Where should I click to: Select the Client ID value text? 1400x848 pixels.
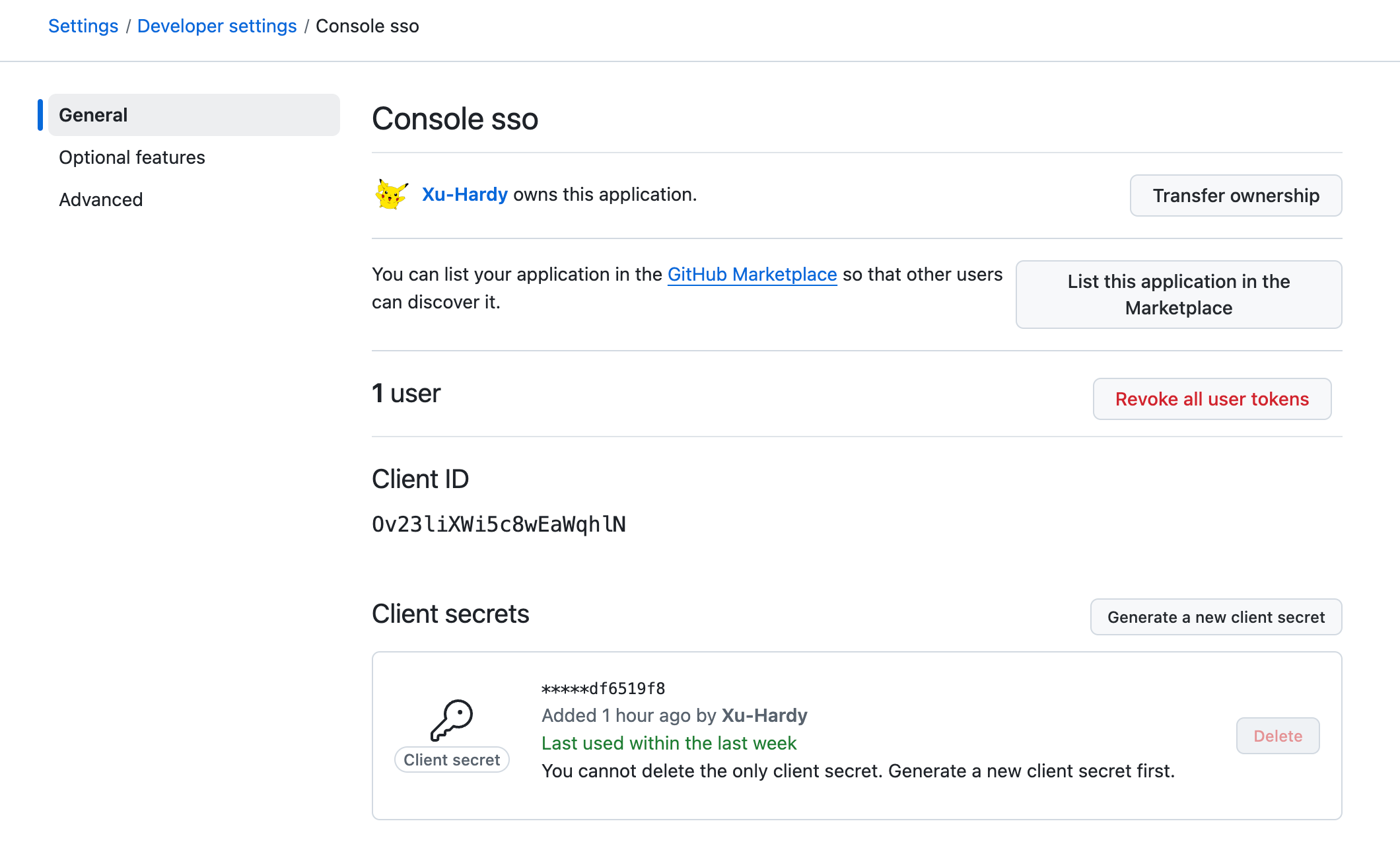(499, 524)
